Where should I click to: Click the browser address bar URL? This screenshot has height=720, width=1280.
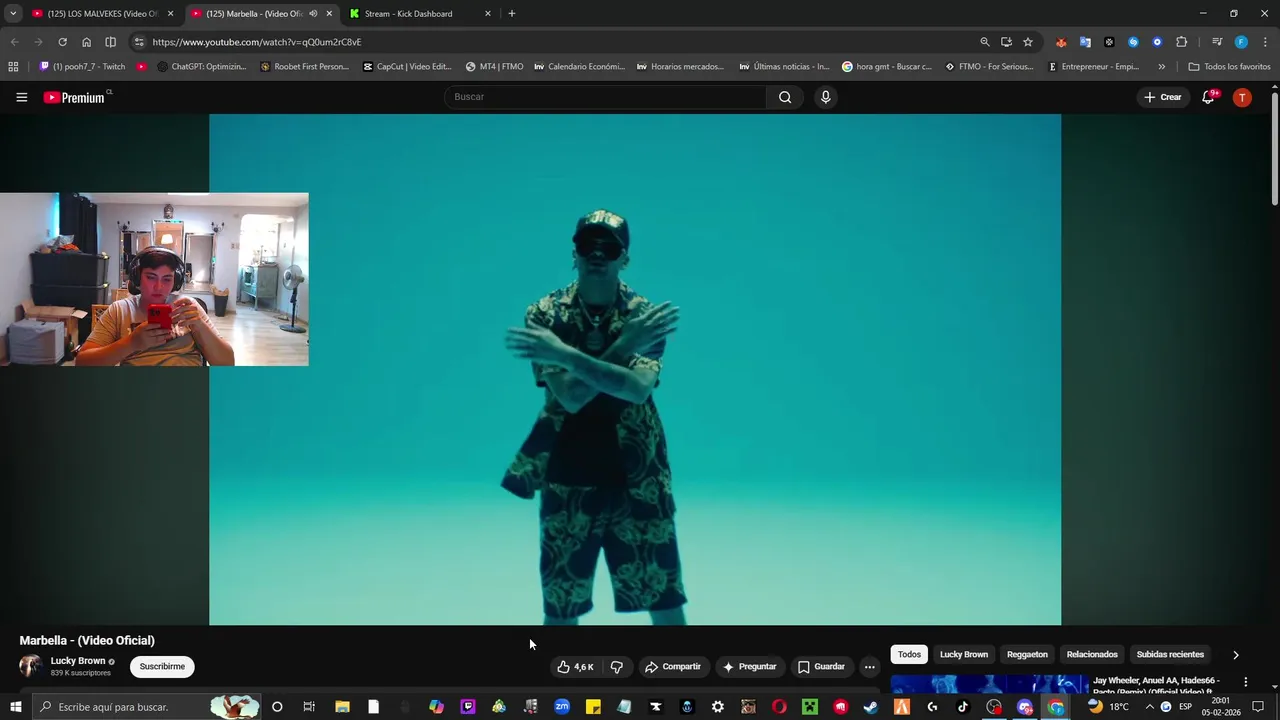pos(257,42)
